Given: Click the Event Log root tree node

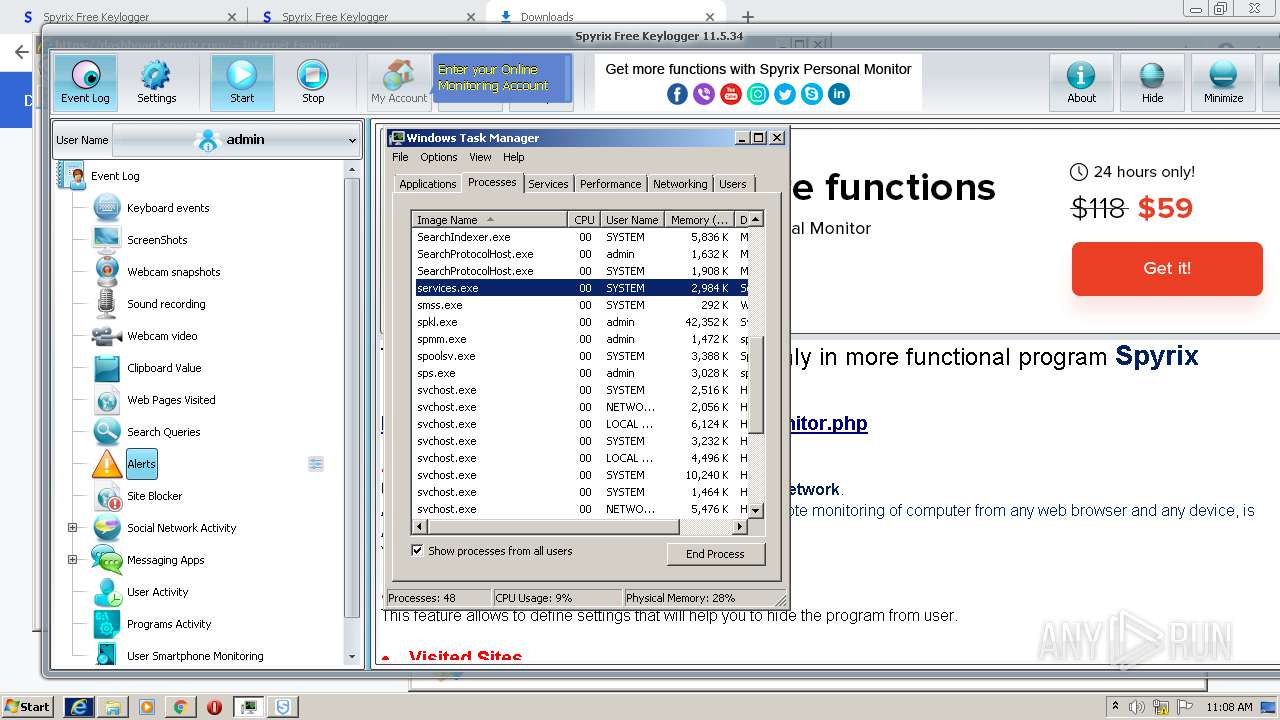Looking at the screenshot, I should pyautogui.click(x=115, y=176).
